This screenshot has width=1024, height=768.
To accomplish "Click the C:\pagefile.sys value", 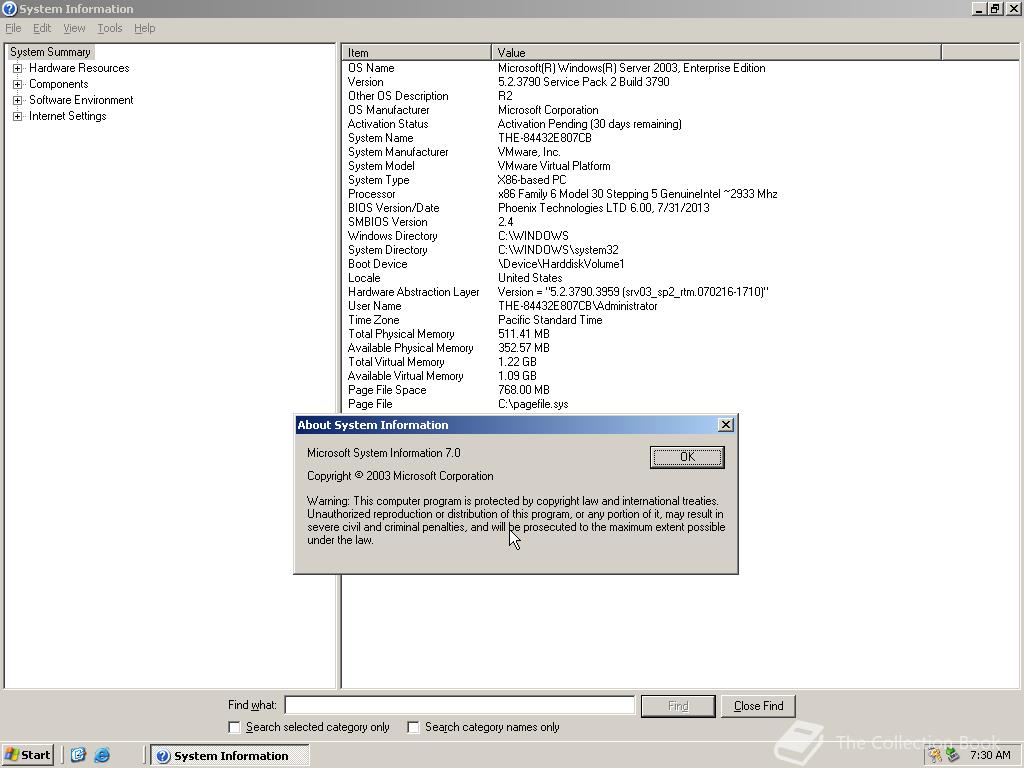I will (533, 404).
